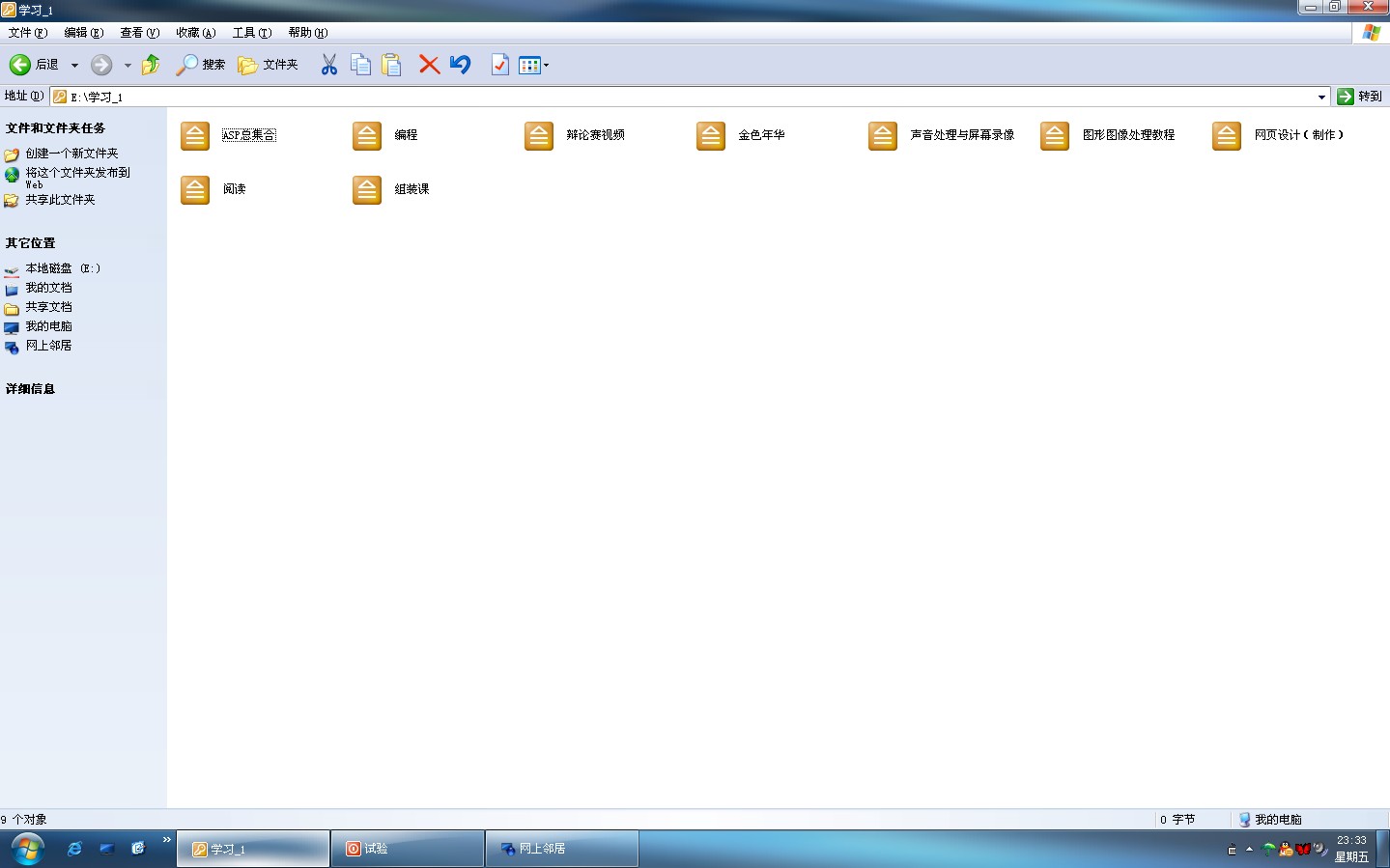Go to 本地磁盘 (E:) link
This screenshot has height=868, width=1390.
[63, 268]
